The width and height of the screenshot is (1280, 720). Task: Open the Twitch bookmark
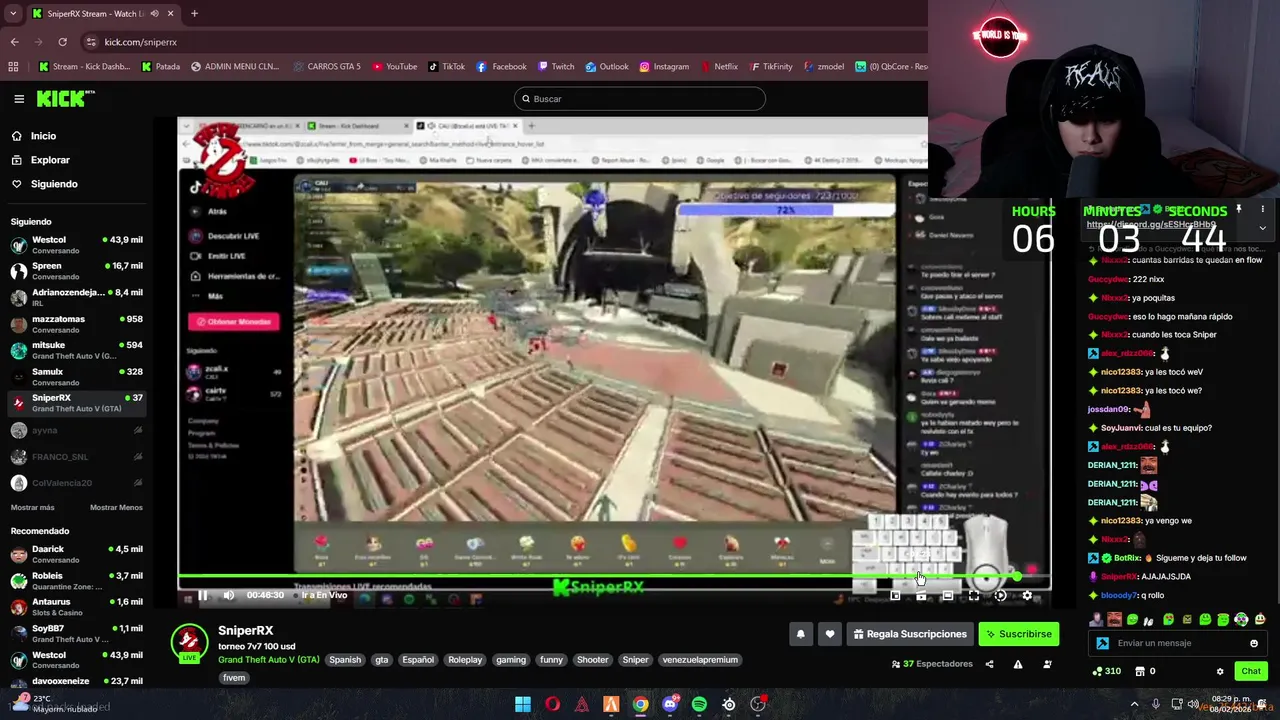pos(555,67)
